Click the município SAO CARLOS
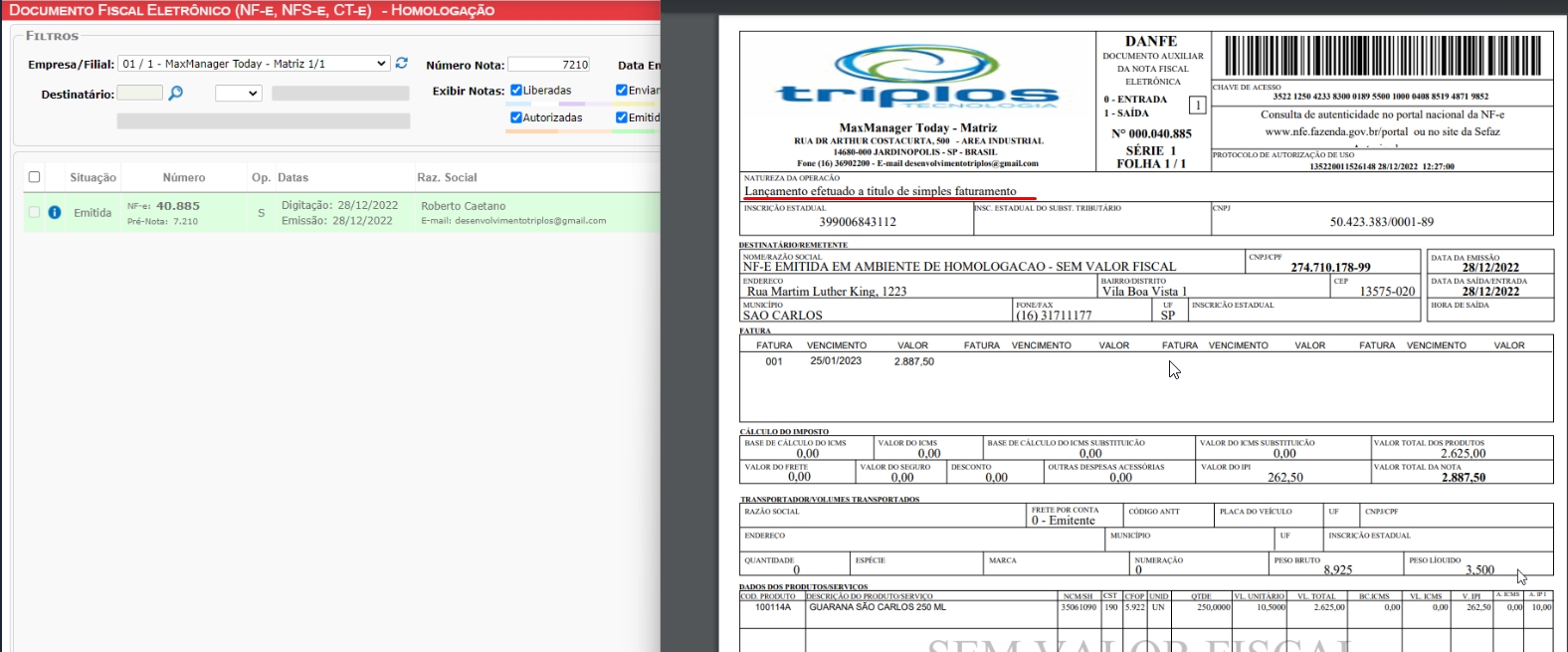 [x=783, y=316]
